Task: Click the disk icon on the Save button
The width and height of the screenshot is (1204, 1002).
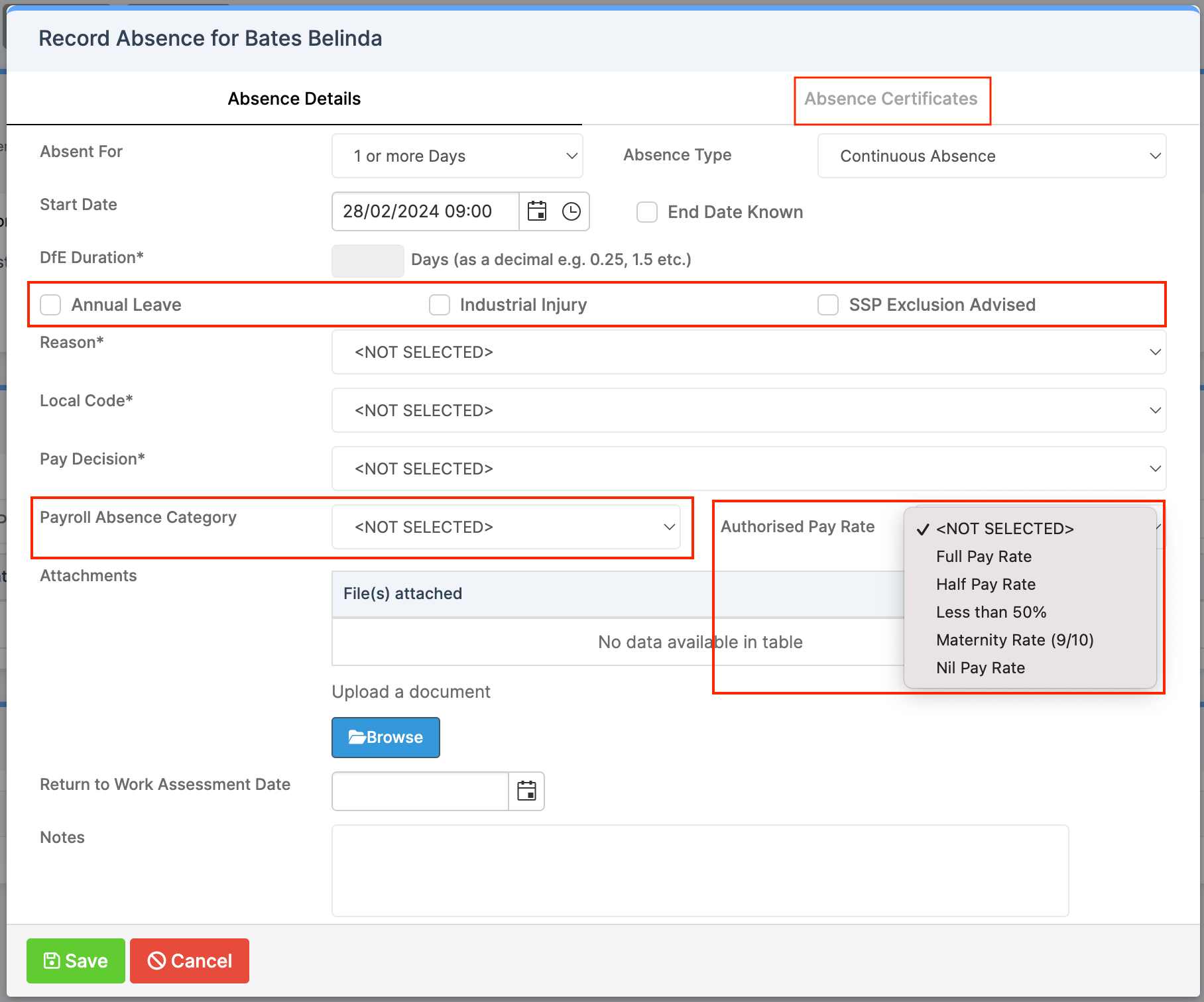Action: (x=52, y=961)
